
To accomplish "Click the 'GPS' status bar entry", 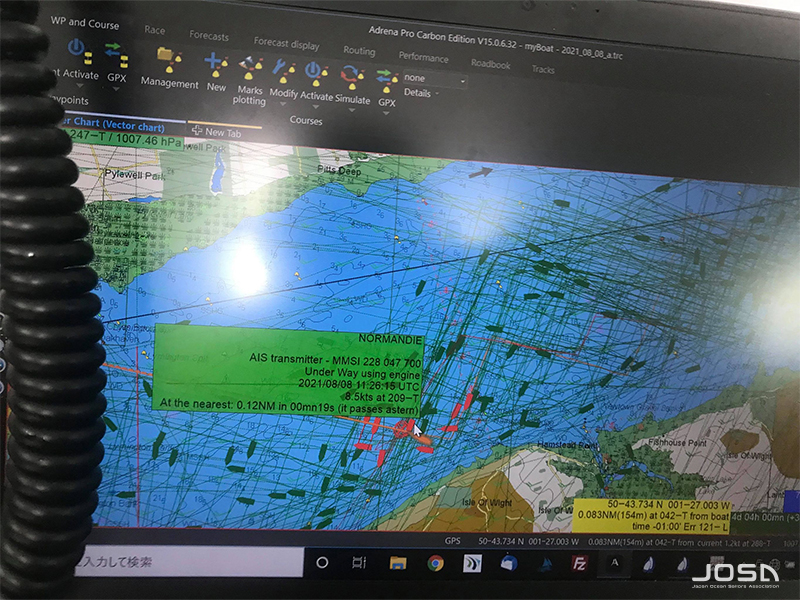I will [453, 540].
